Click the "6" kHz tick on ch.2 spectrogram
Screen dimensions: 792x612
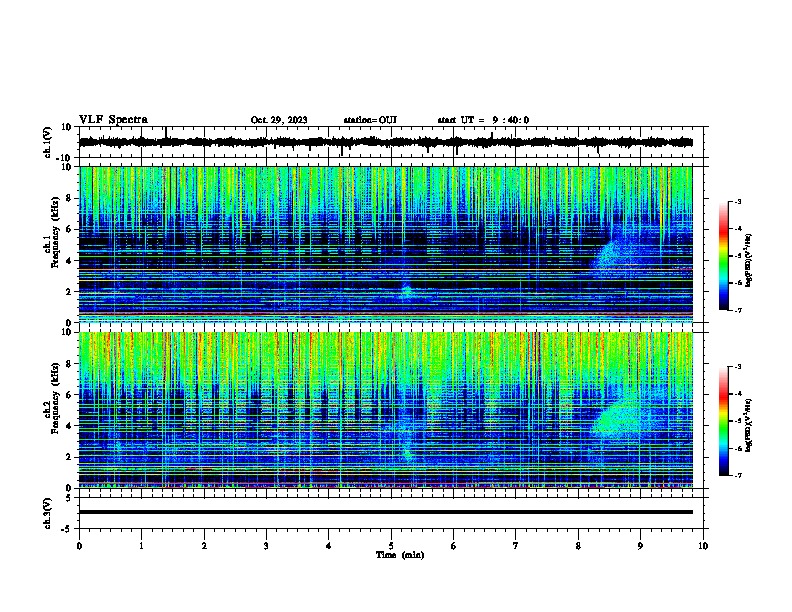[69, 394]
